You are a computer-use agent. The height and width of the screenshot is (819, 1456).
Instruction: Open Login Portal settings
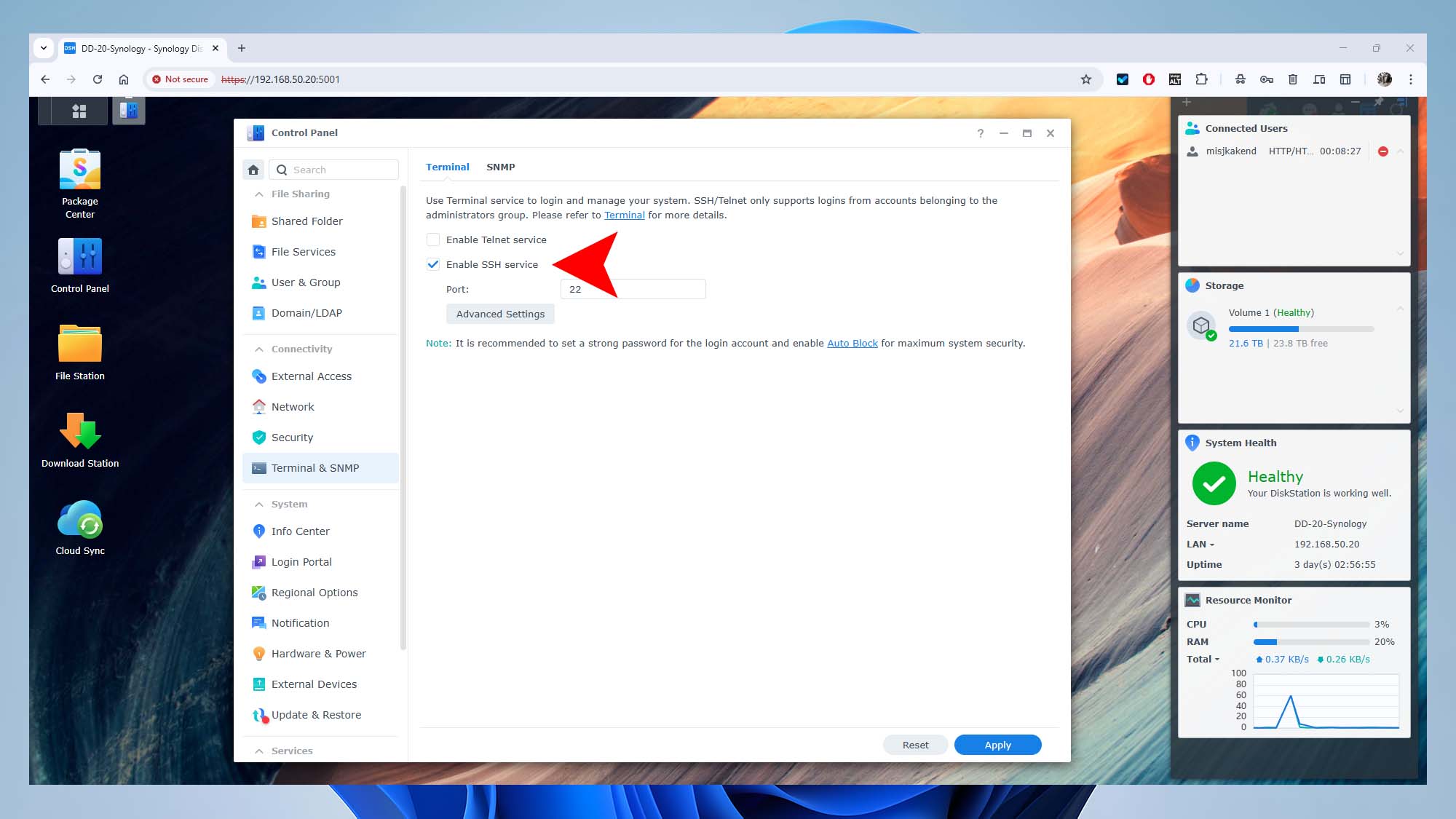click(x=320, y=562)
